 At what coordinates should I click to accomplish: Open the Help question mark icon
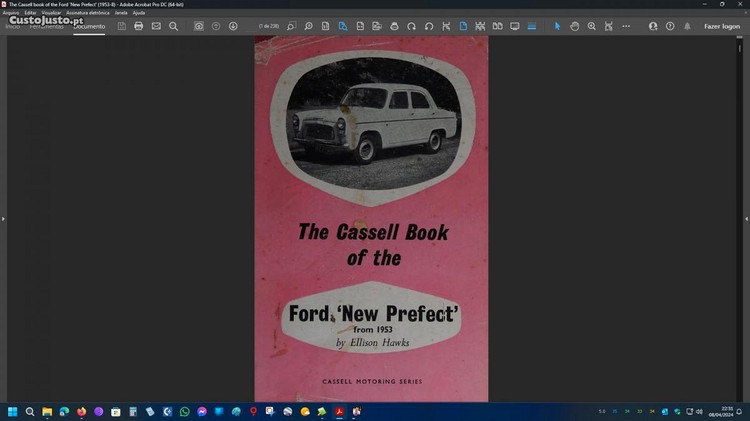tap(670, 26)
